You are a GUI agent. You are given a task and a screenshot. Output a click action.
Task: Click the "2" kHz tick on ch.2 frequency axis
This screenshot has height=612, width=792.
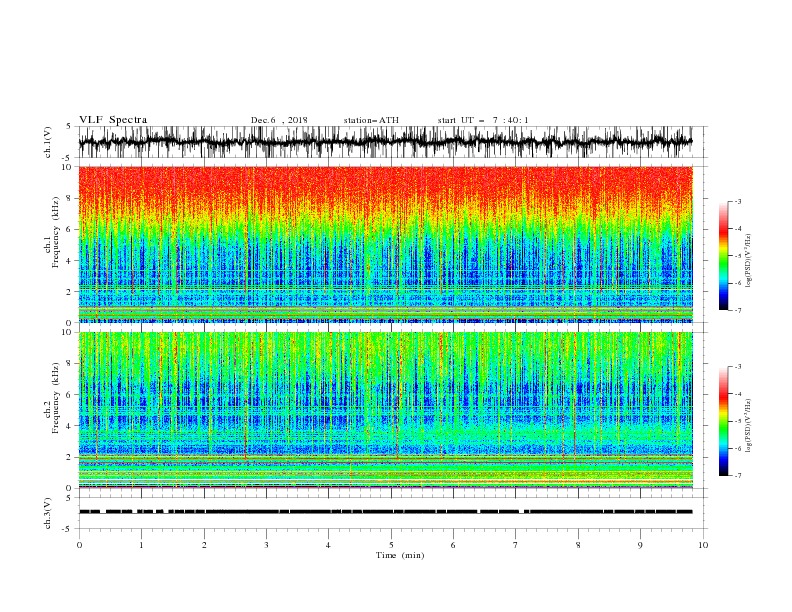tap(69, 457)
